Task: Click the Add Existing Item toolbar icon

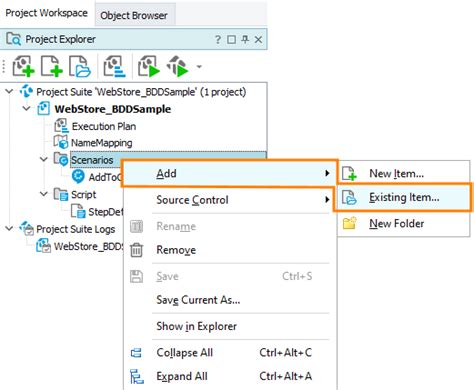Action: (80, 66)
